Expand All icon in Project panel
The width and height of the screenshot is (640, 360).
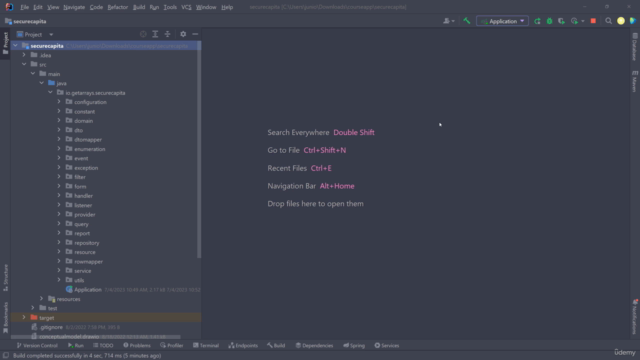coord(155,34)
